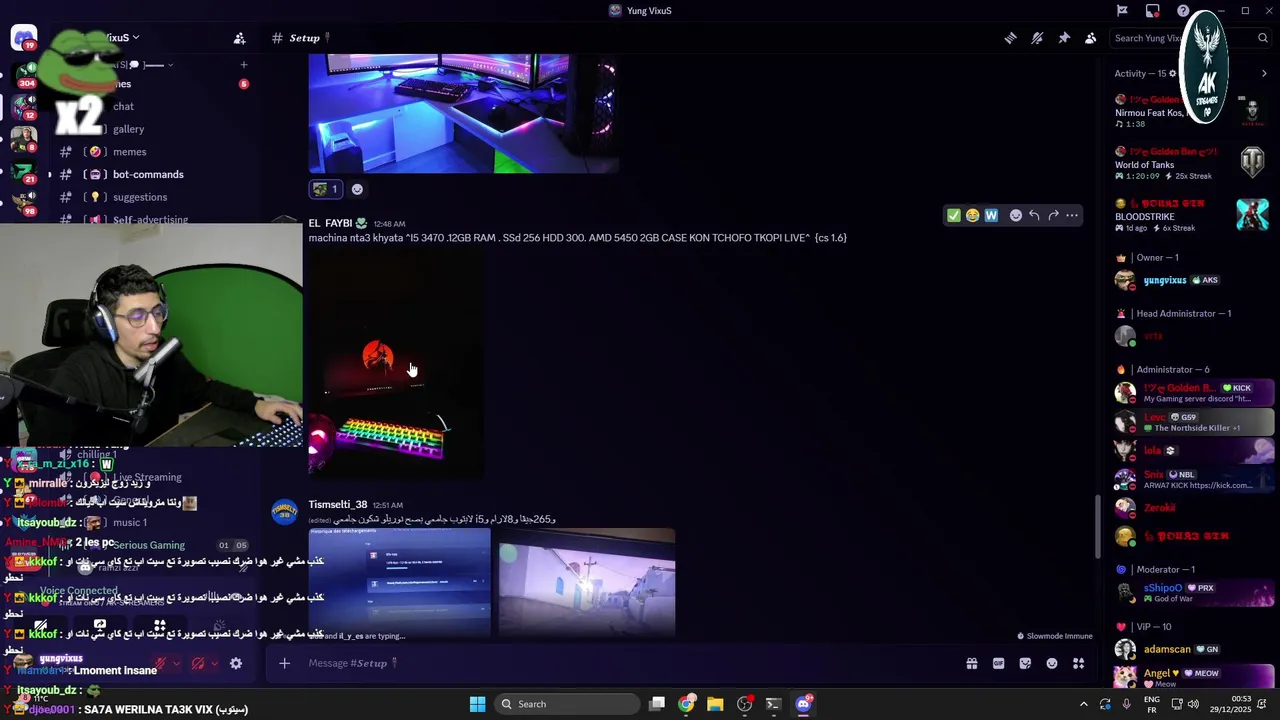Open the top desk setup image
The image size is (1280, 720).
[463, 113]
